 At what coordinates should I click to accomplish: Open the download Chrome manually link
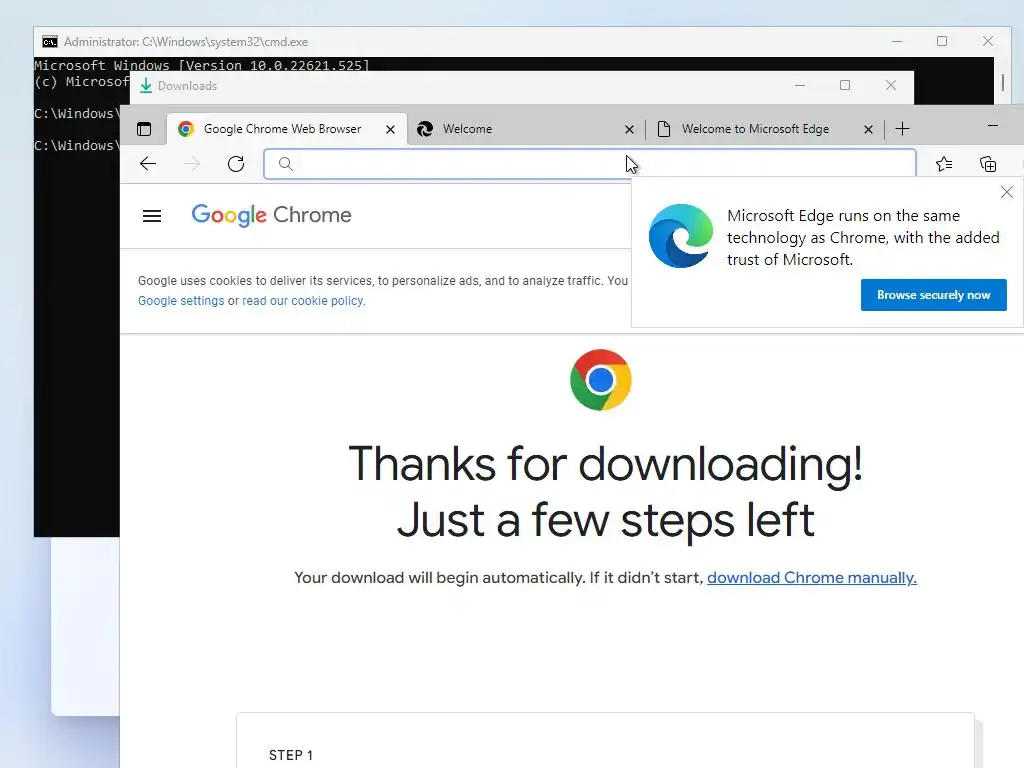812,578
